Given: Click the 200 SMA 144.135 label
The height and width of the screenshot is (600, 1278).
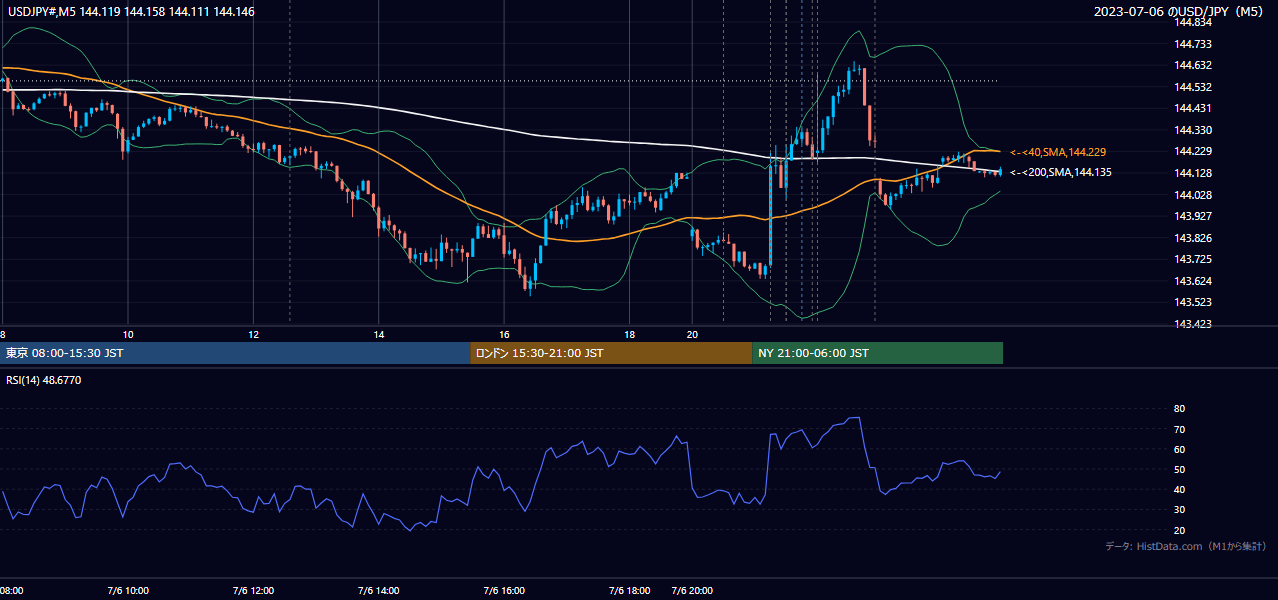Looking at the screenshot, I should coord(1060,172).
